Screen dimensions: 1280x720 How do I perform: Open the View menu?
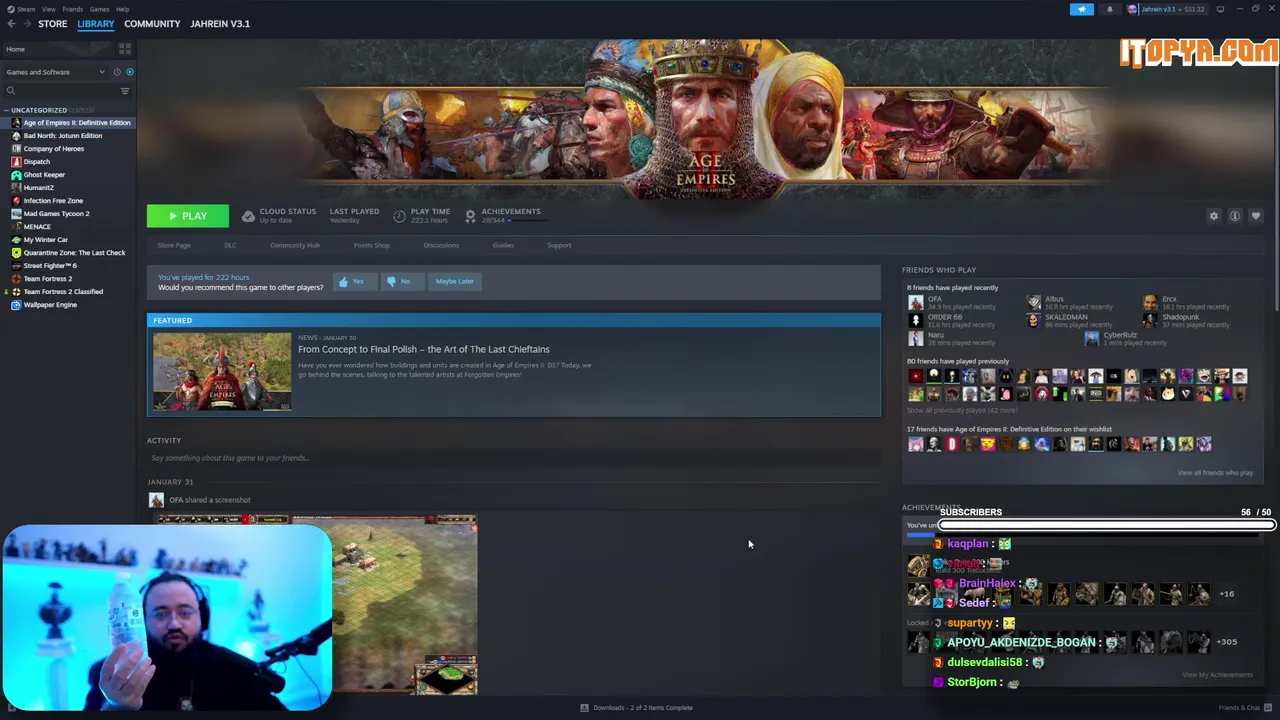[48, 9]
